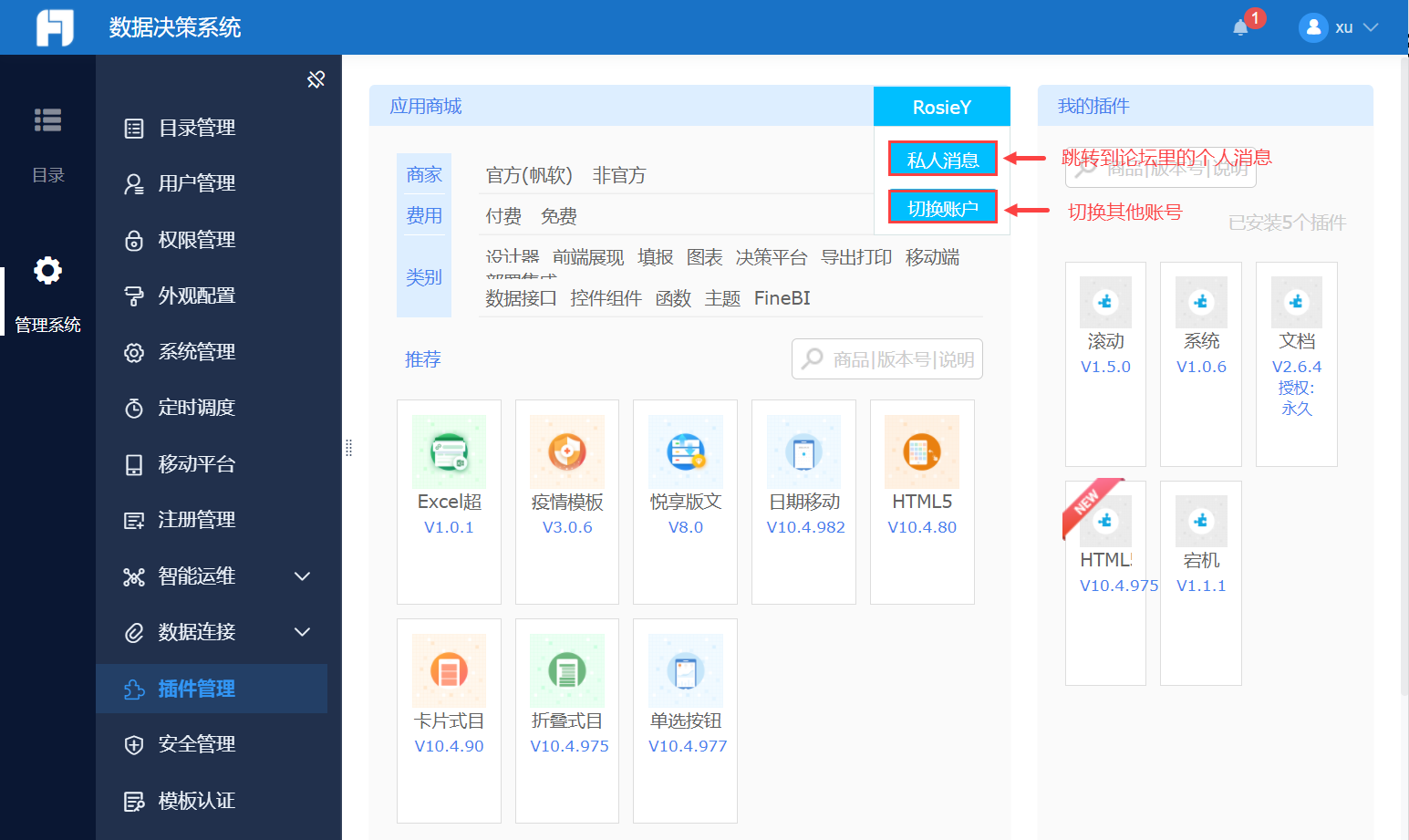Viewport: 1409px width, 840px height.
Task: Expand the xu account dropdown arrow
Action: tap(1371, 27)
